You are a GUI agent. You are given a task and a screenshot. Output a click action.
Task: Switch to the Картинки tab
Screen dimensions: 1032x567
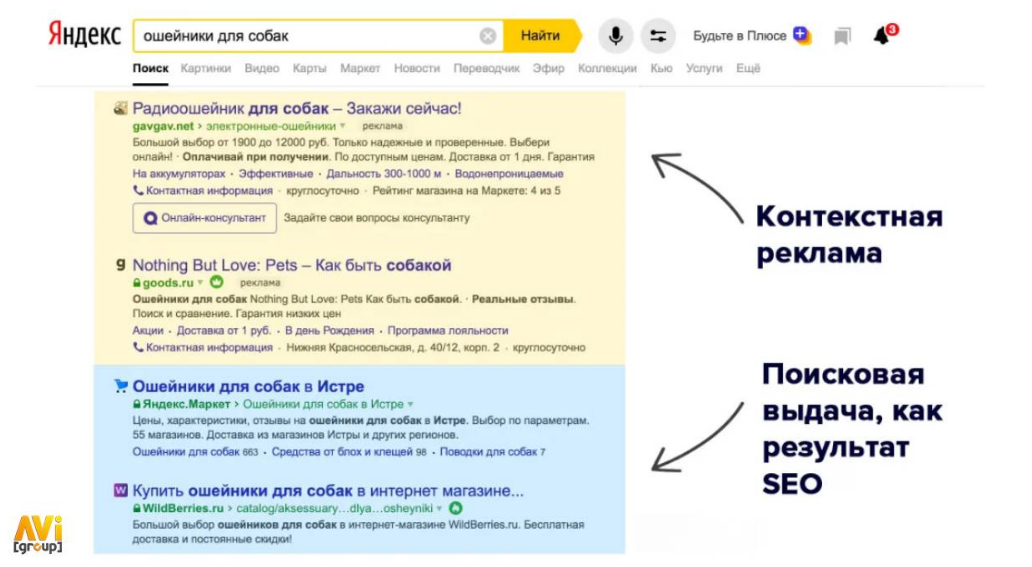pos(205,68)
